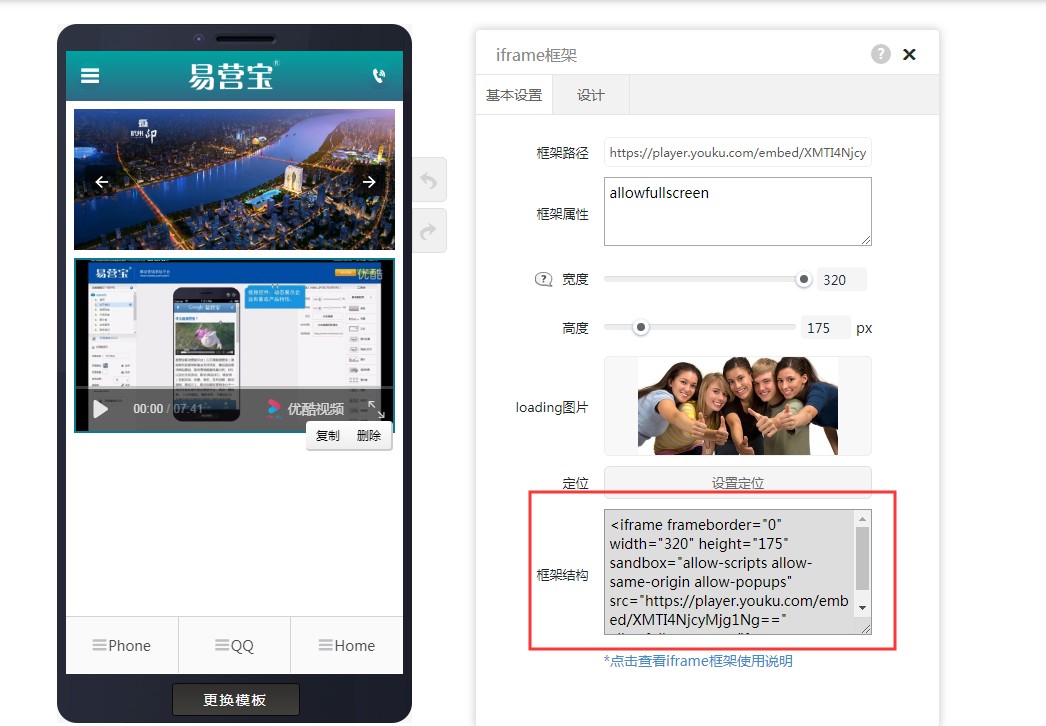1046x726 pixels.
Task: Switch to the 设计 tab
Action: [590, 95]
